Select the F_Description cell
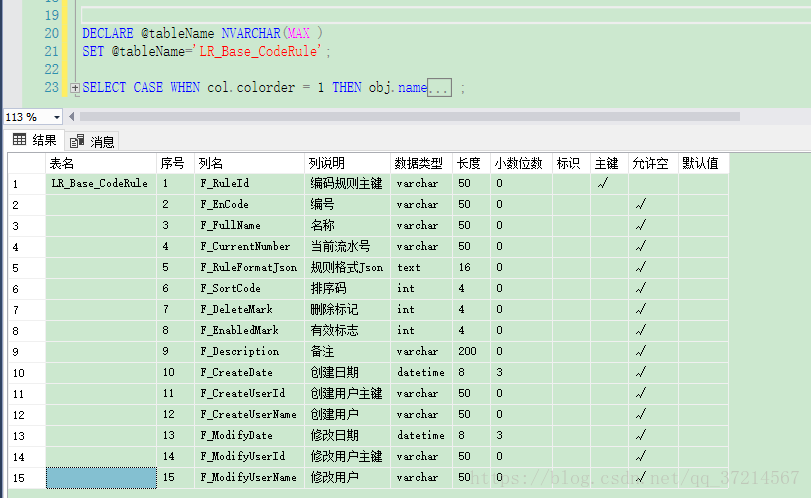Image resolution: width=811 pixels, height=498 pixels. [x=249, y=352]
